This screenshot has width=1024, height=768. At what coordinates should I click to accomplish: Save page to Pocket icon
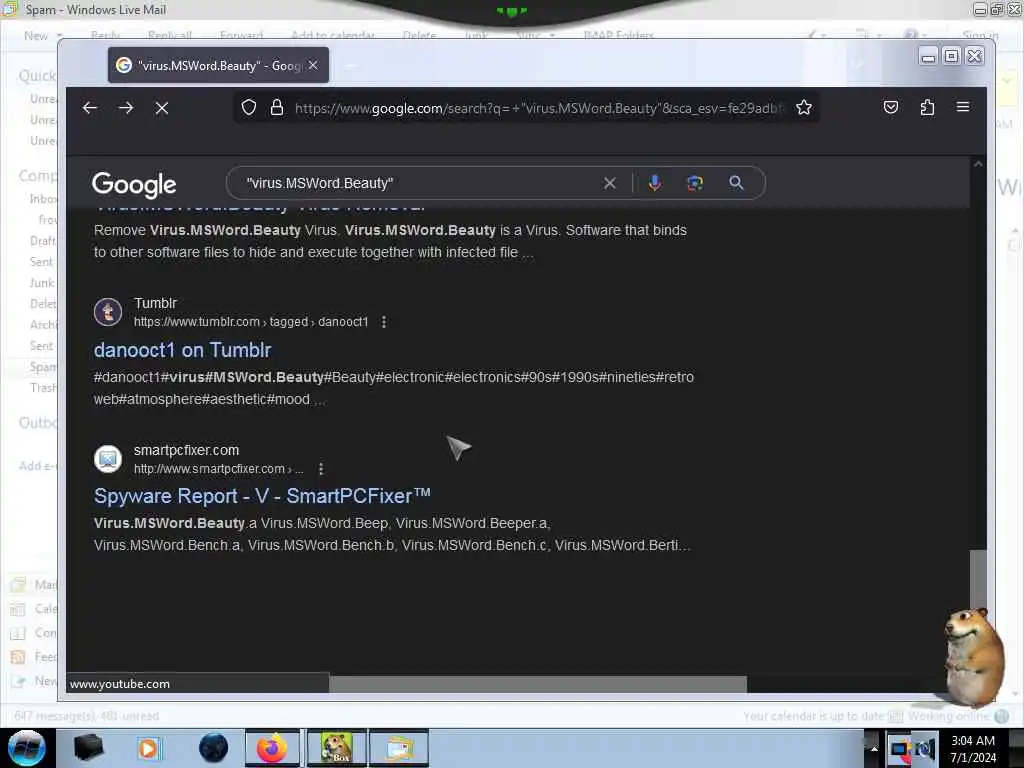tap(891, 107)
